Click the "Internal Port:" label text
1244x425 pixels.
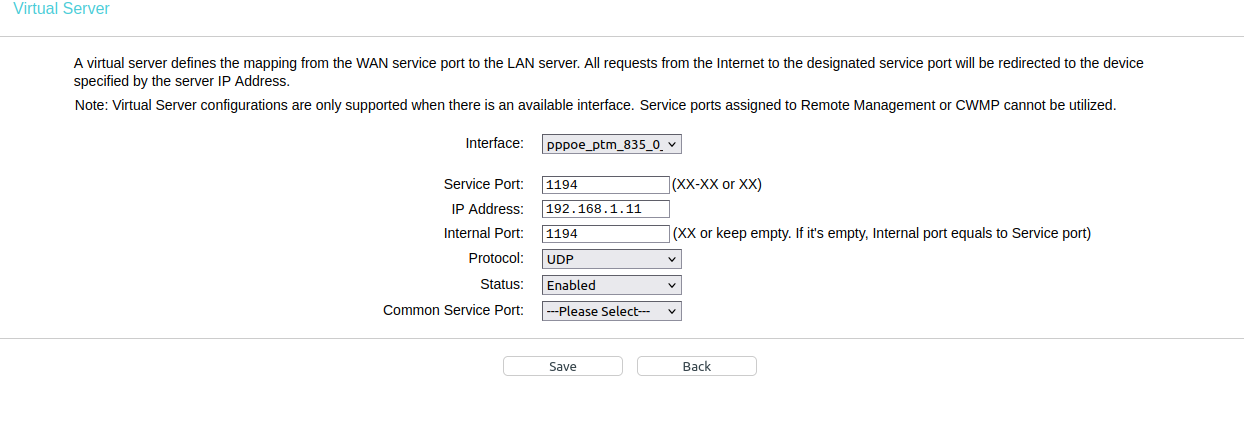pos(483,233)
